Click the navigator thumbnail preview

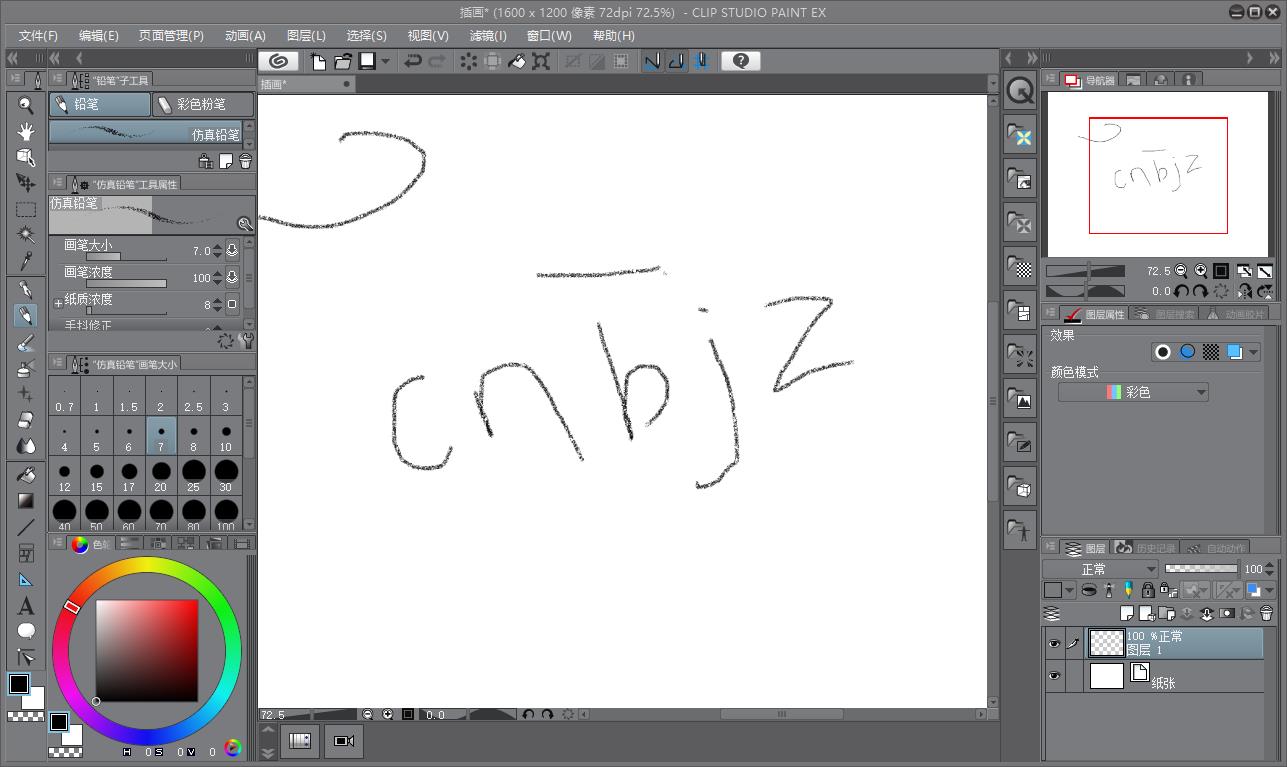1155,175
